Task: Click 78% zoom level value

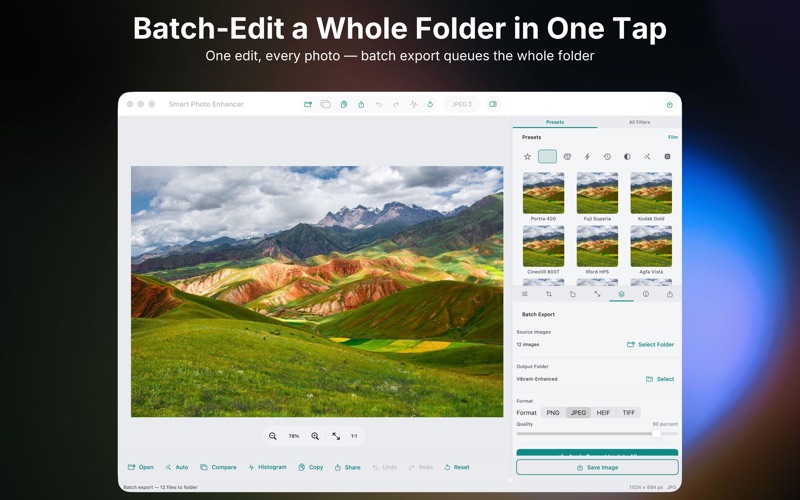Action: 294,436
